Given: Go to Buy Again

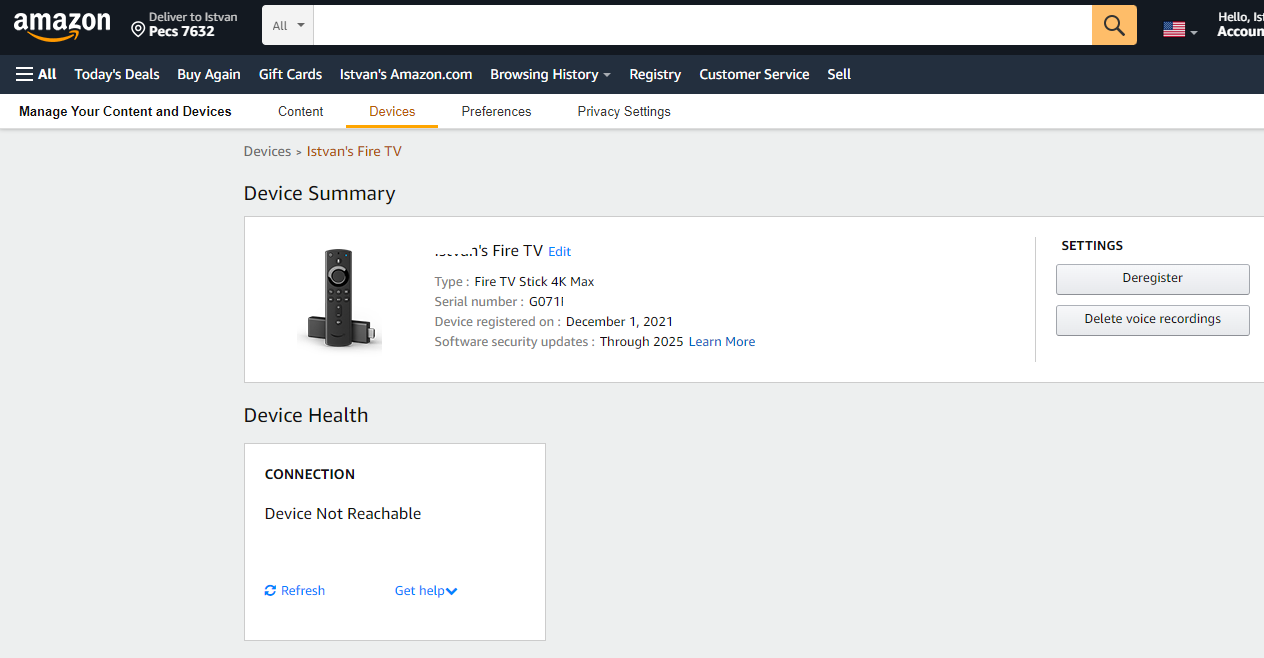Looking at the screenshot, I should (x=209, y=74).
